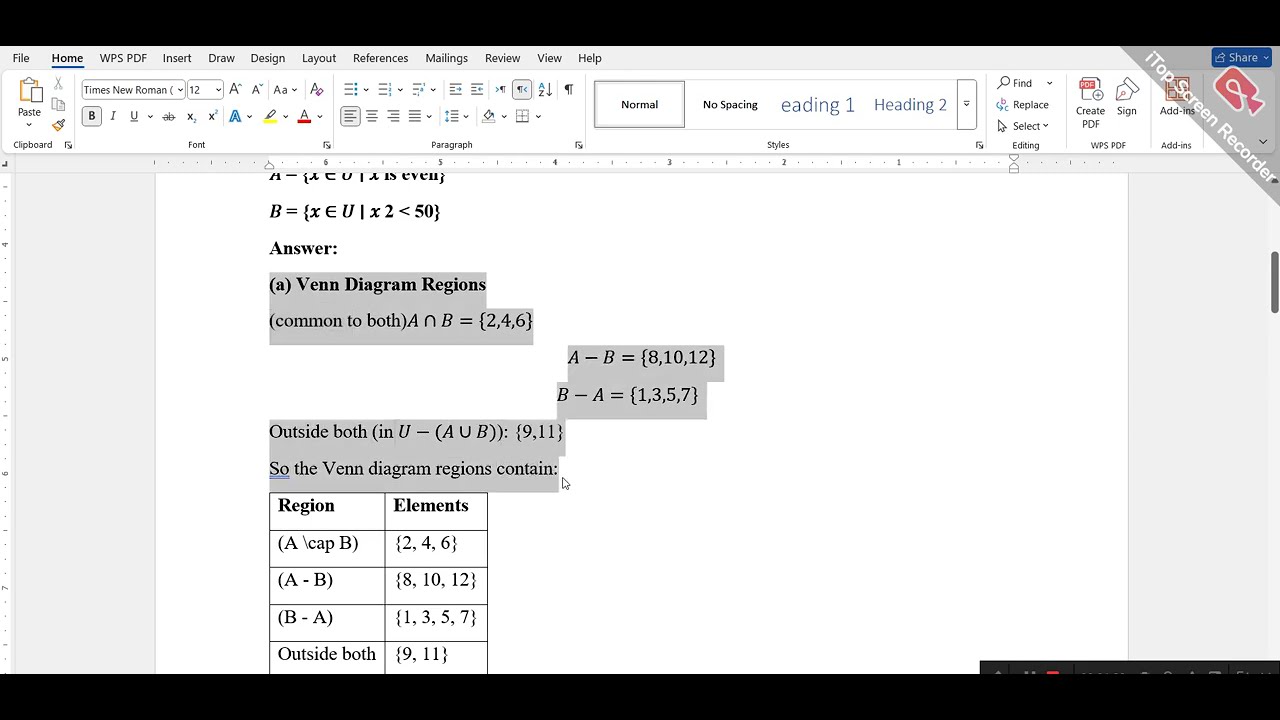Screen dimensions: 1280x720
Task: Toggle strikethrough formatting
Action: point(168,116)
